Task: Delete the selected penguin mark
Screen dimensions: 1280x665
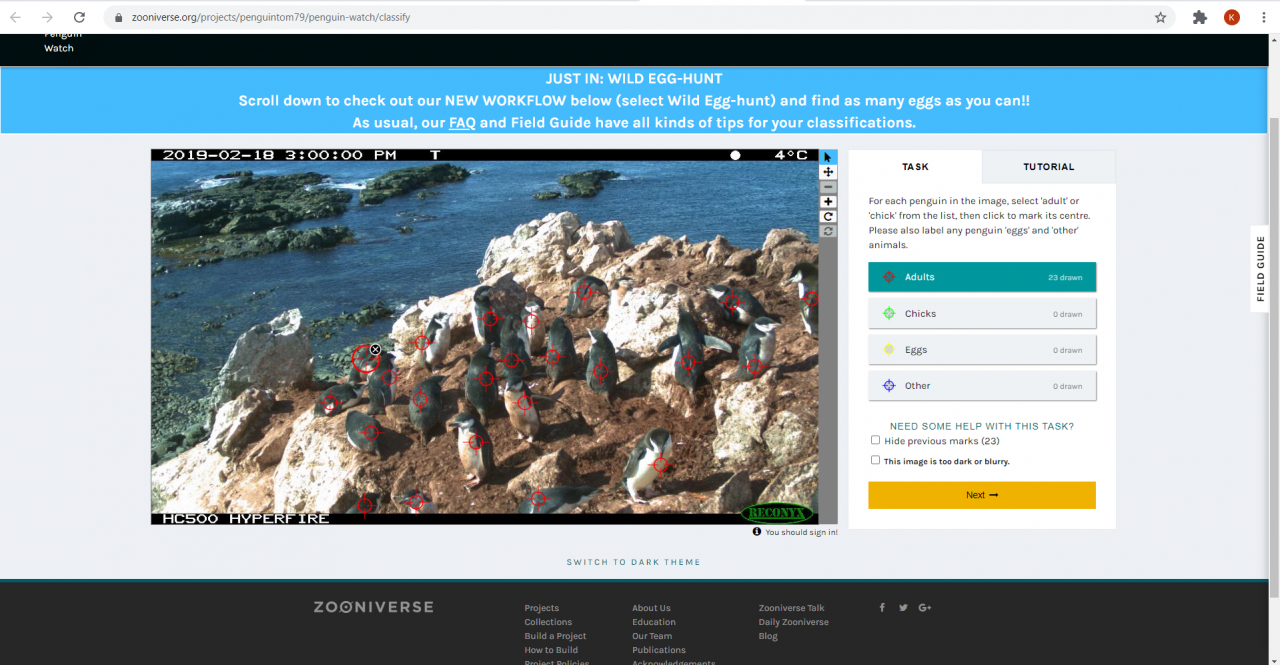Action: tap(375, 349)
